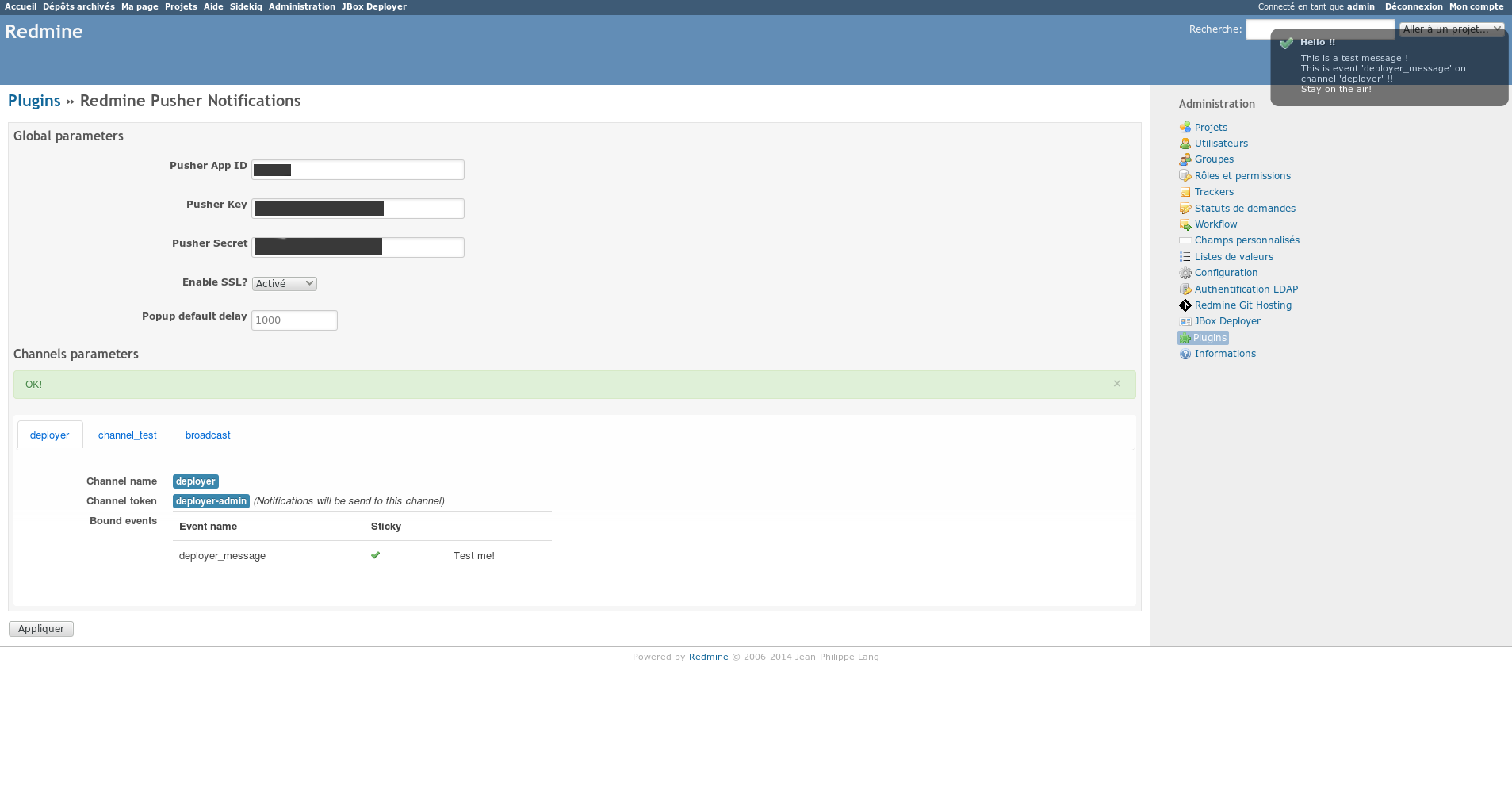This screenshot has height=805, width=1512.
Task: Open the Workflow sidebar link
Action: (x=1215, y=224)
